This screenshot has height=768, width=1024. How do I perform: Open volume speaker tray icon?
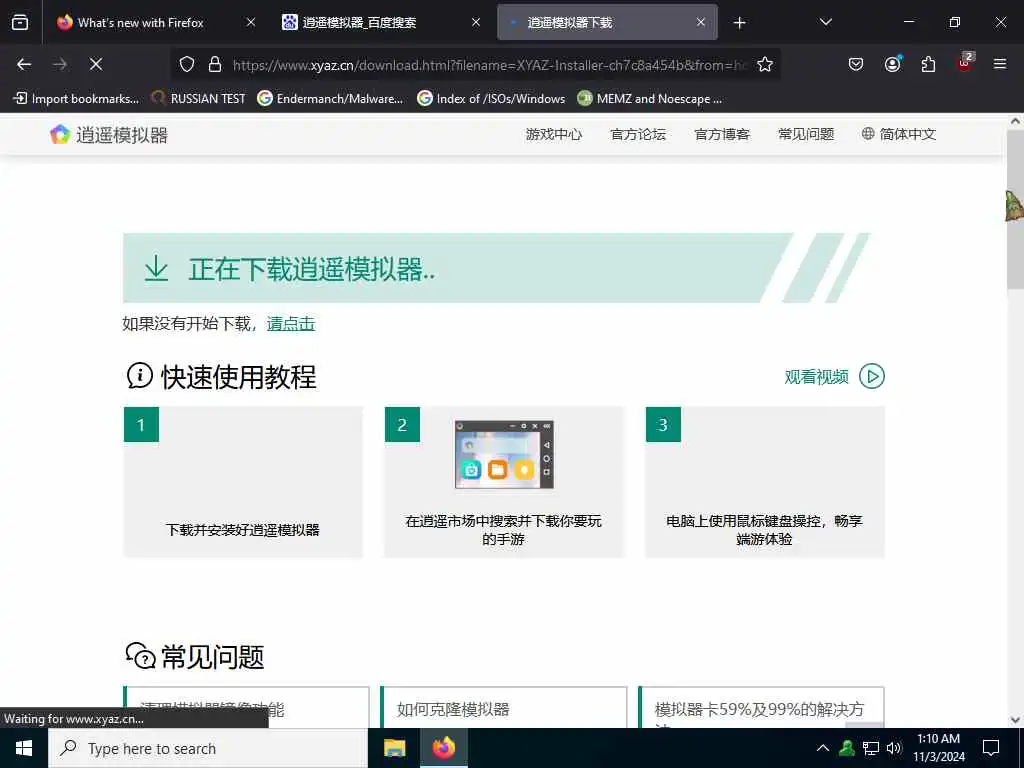894,748
